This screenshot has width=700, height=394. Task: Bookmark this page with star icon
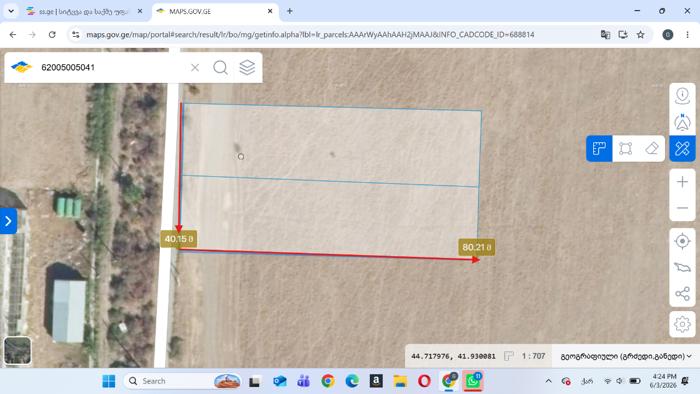[641, 34]
